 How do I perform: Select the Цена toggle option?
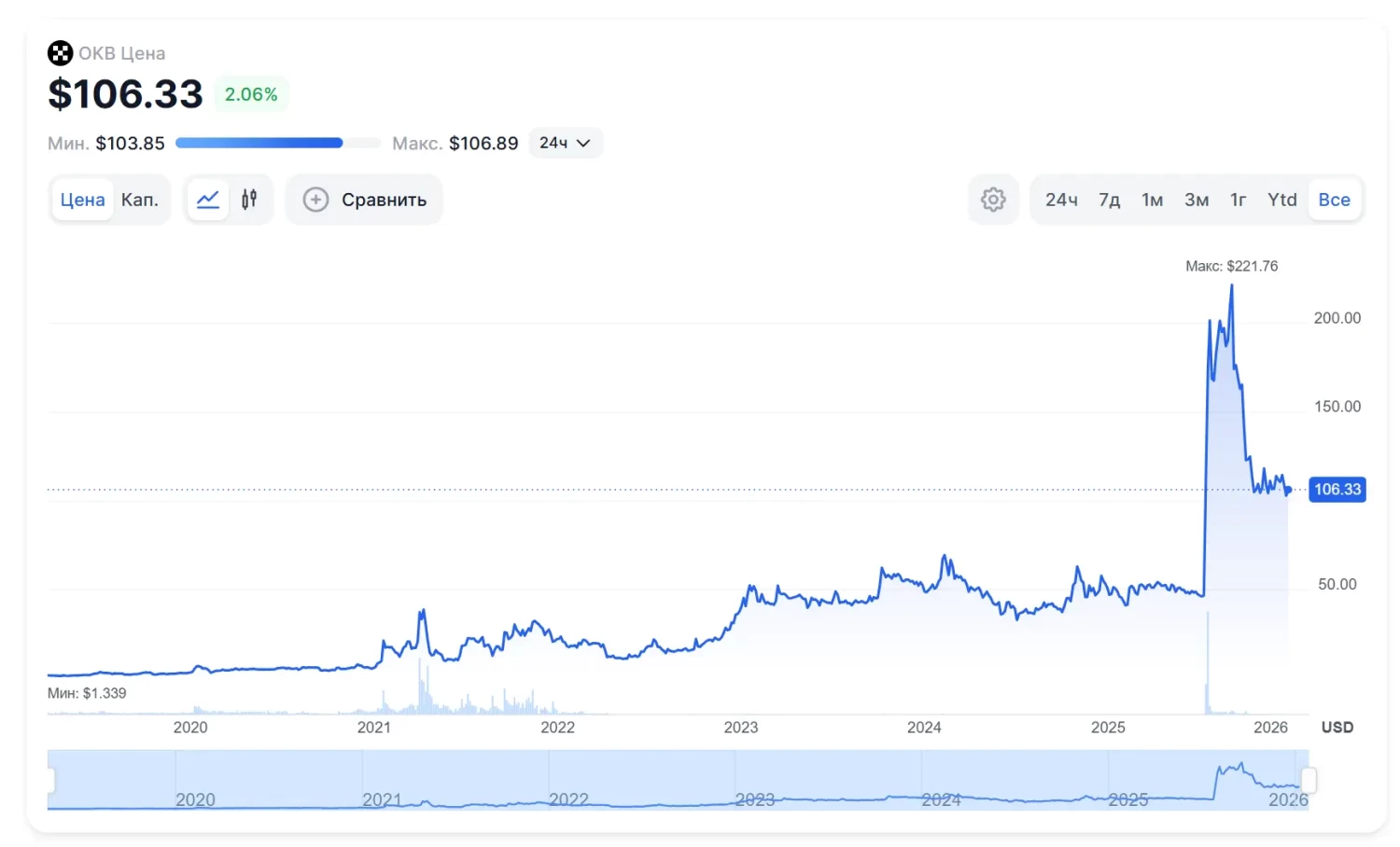point(82,200)
